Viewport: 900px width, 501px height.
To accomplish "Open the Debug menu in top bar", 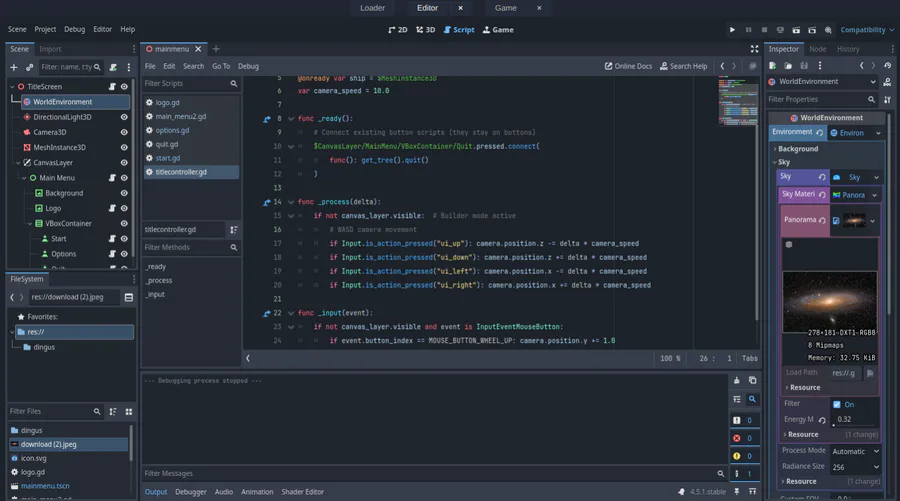I will click(74, 29).
